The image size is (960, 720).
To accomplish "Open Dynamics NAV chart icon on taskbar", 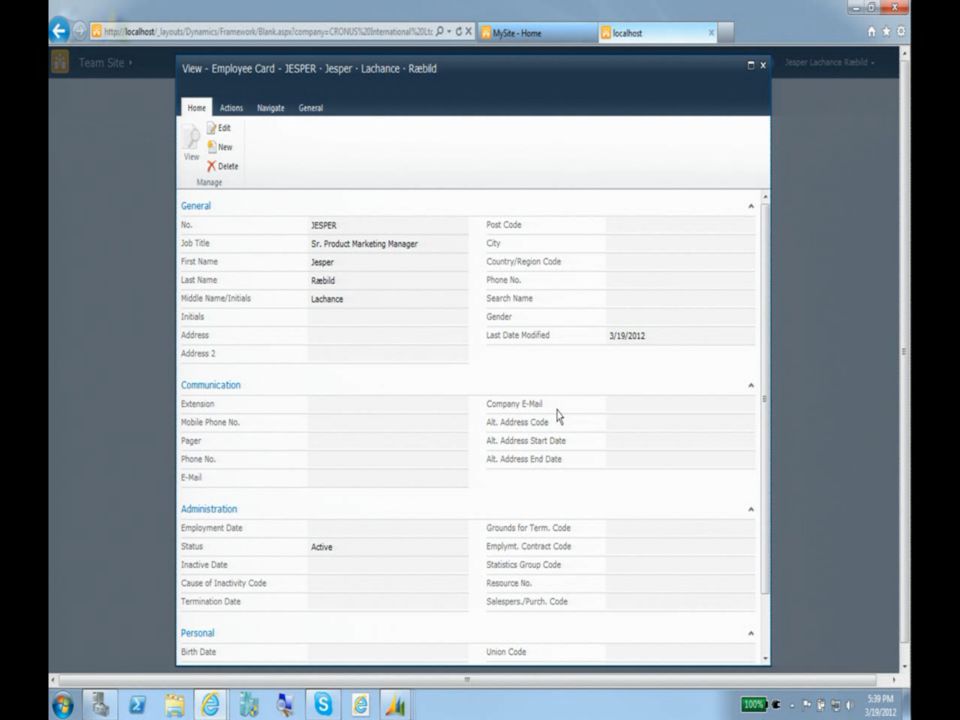I will coord(396,705).
